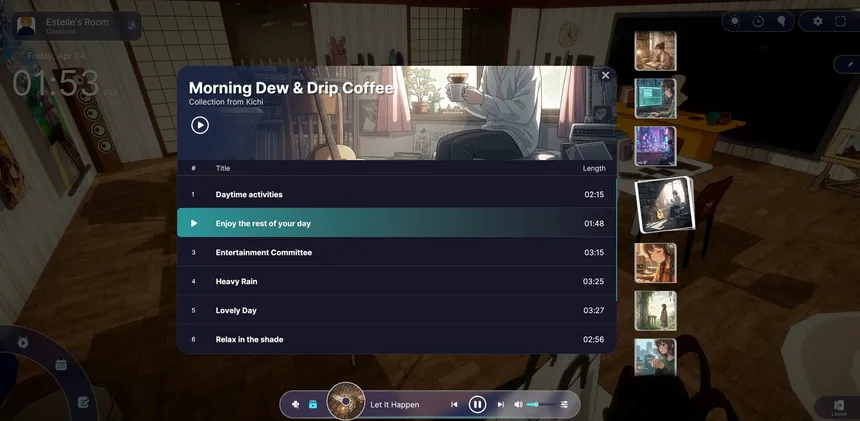The image size is (860, 421).
Task: Play track Daytime activities
Action: (397, 195)
